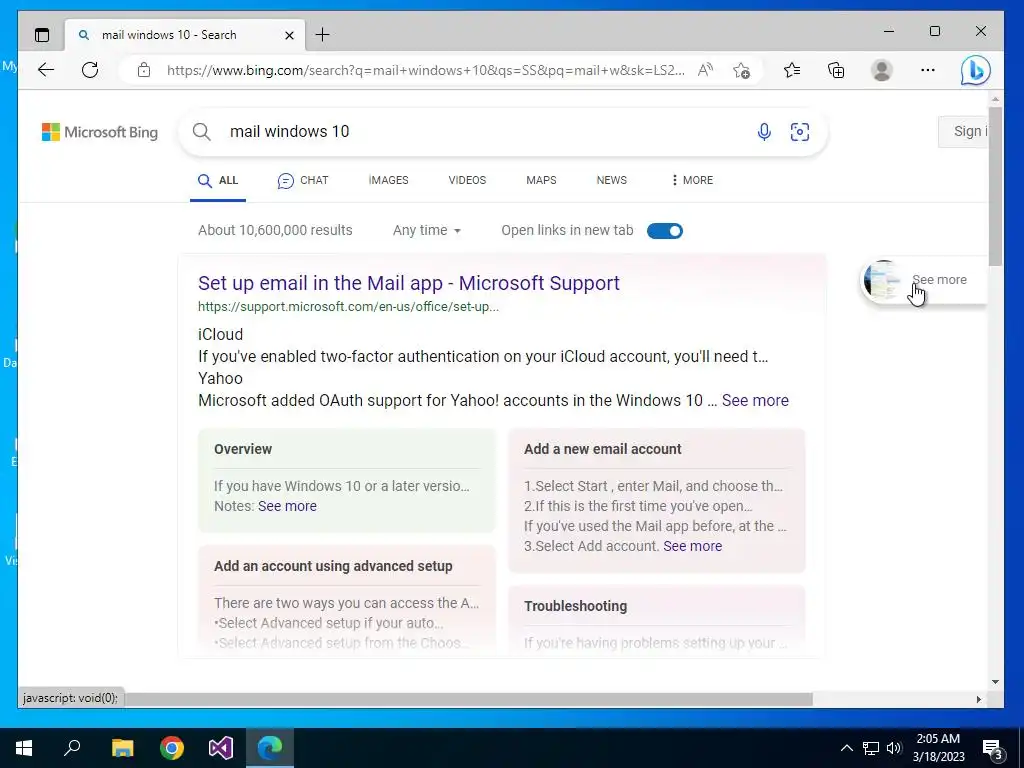The image size is (1024, 768).
Task: Open Add an account using advanced setup heading
Action: coord(333,566)
